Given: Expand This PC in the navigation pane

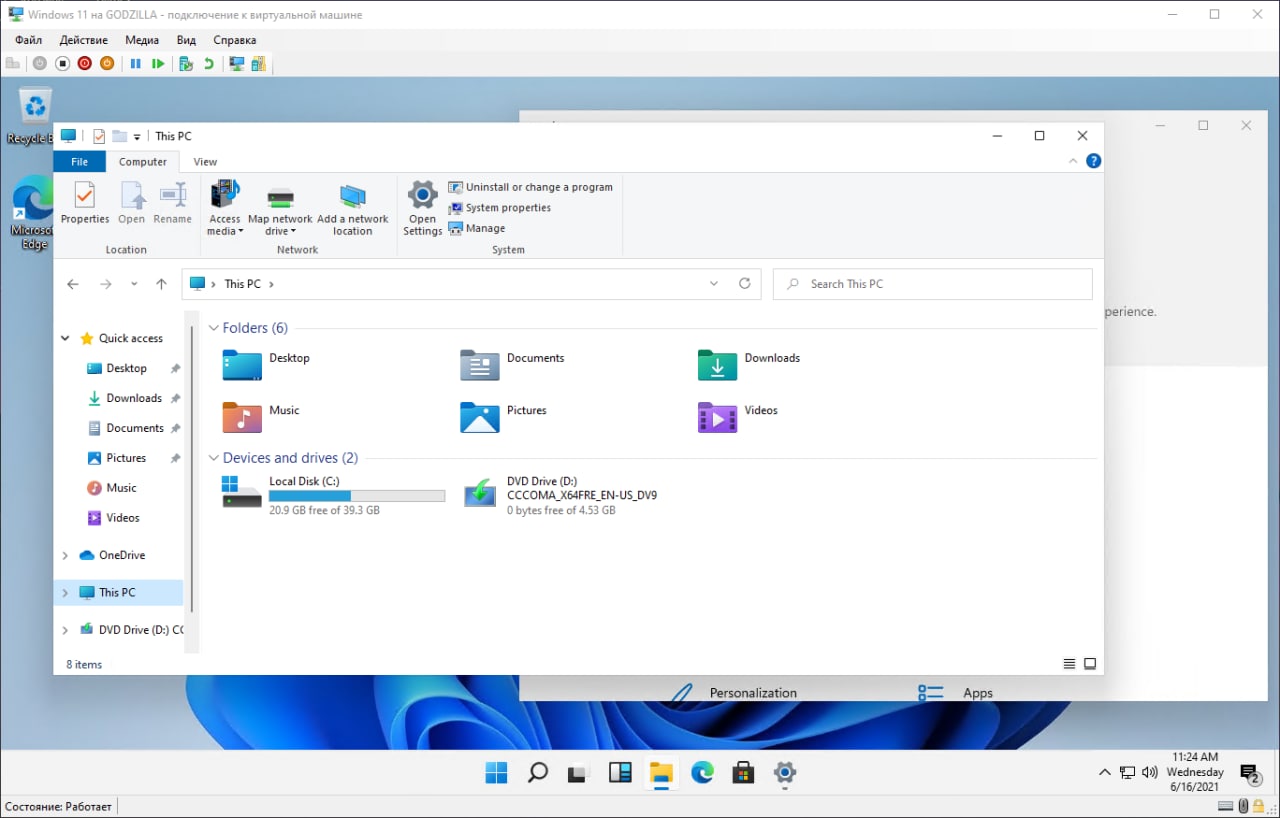Looking at the screenshot, I should click(x=66, y=593).
